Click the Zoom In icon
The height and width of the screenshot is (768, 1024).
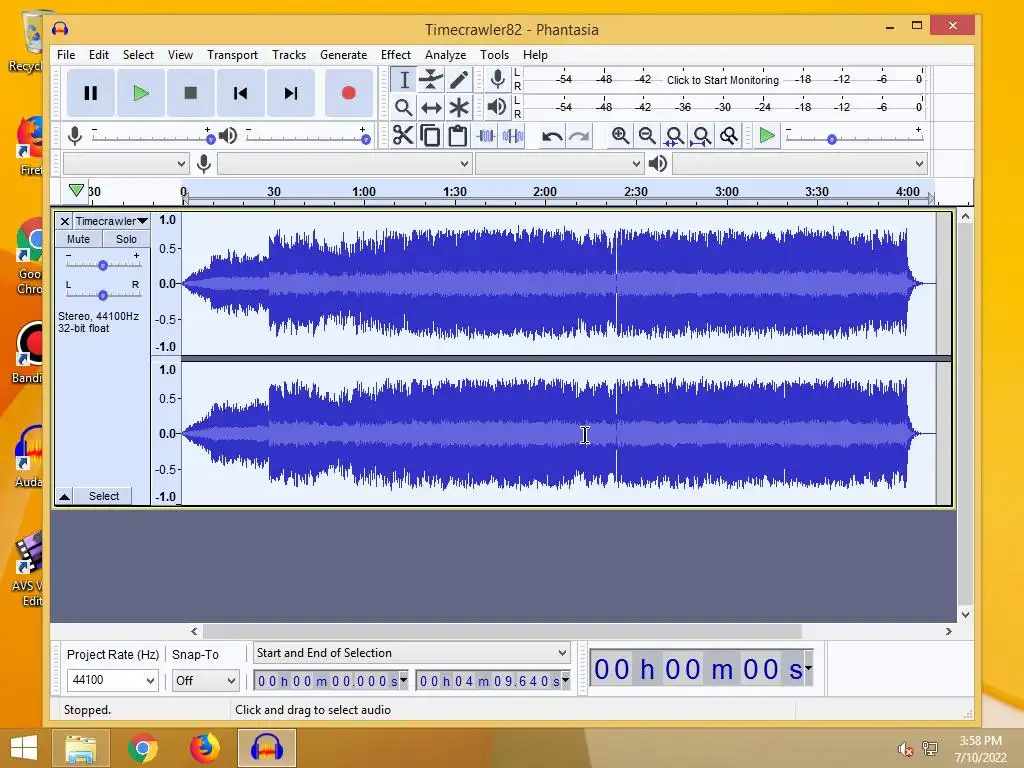click(620, 136)
